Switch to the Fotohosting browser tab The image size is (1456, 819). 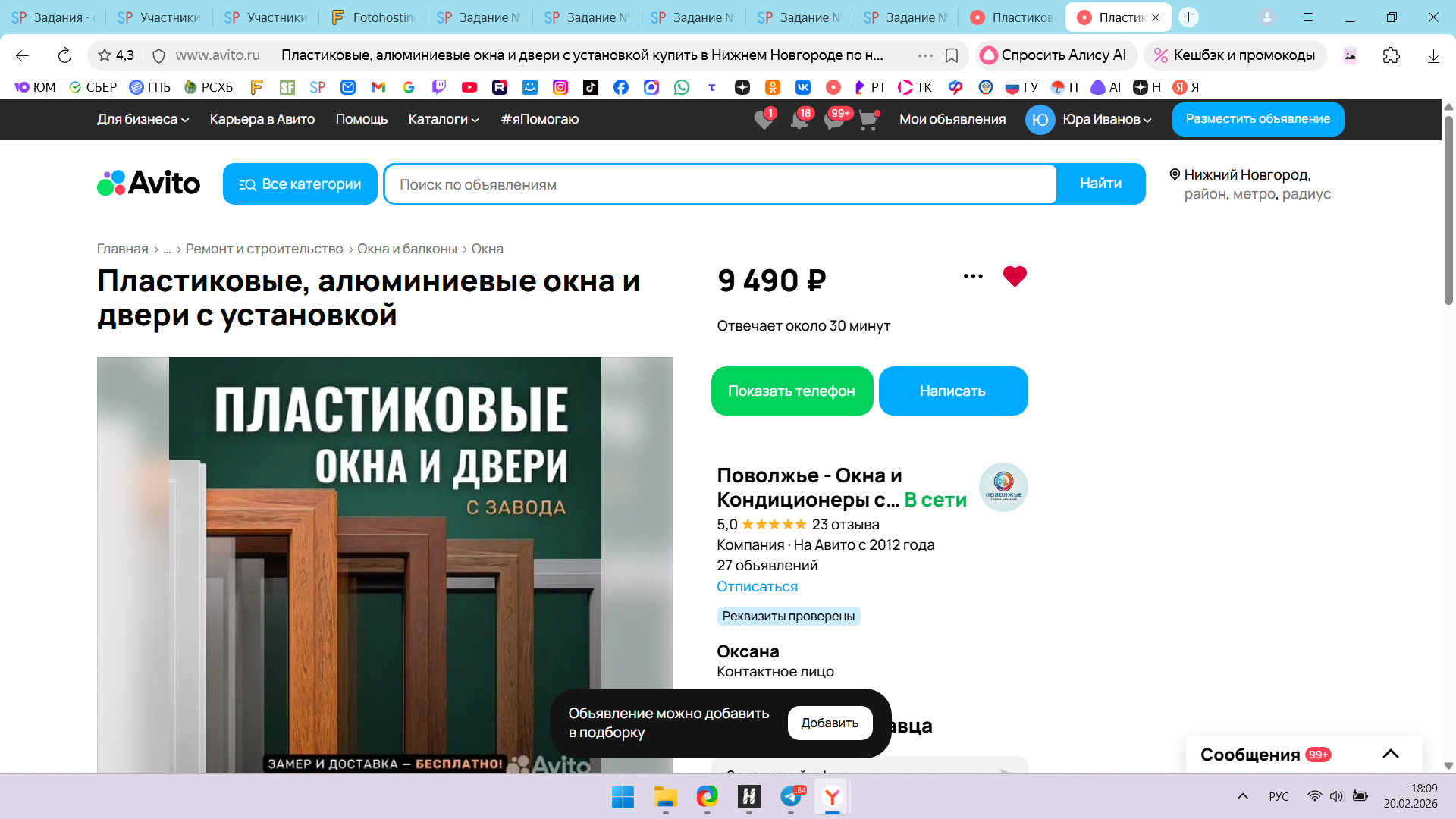point(373,17)
